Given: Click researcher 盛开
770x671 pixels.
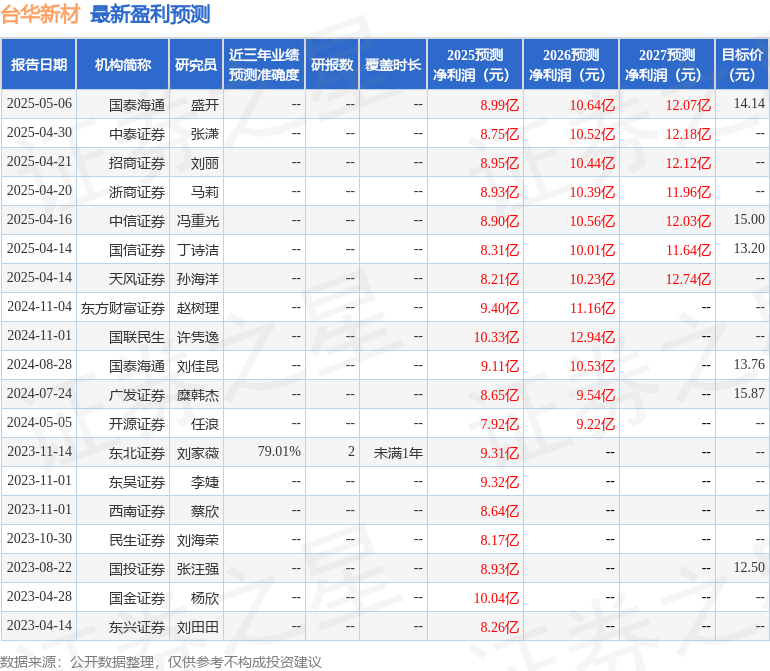Looking at the screenshot, I should pos(205,105).
